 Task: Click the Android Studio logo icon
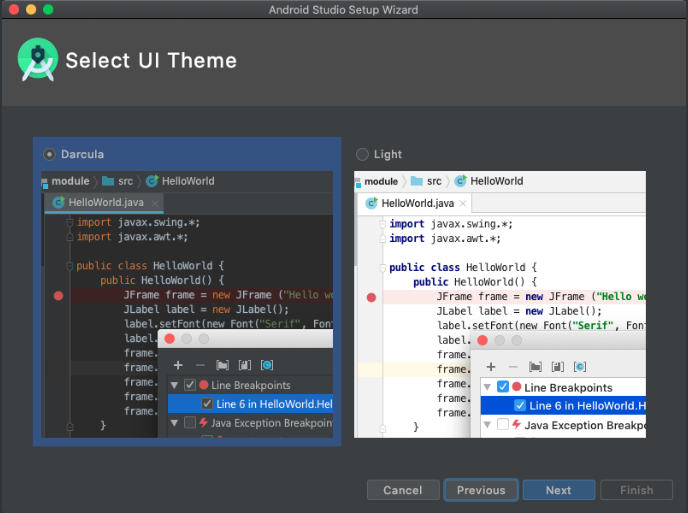pos(38,60)
